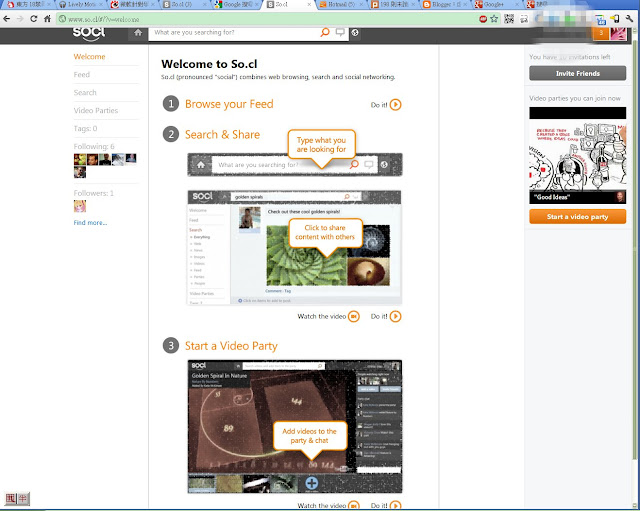
Task: Click the browser forward arrow
Action: click(x=20, y=19)
